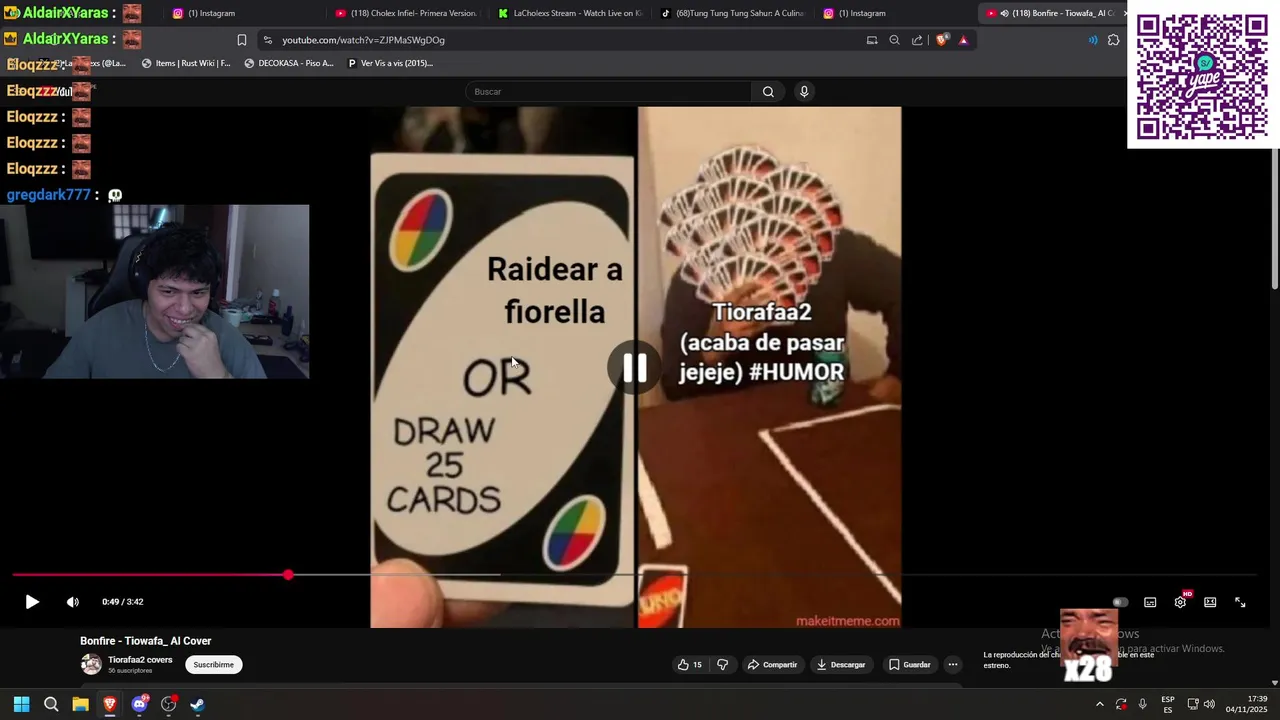
Task: Open Brave browser taskbar icon
Action: 110,704
